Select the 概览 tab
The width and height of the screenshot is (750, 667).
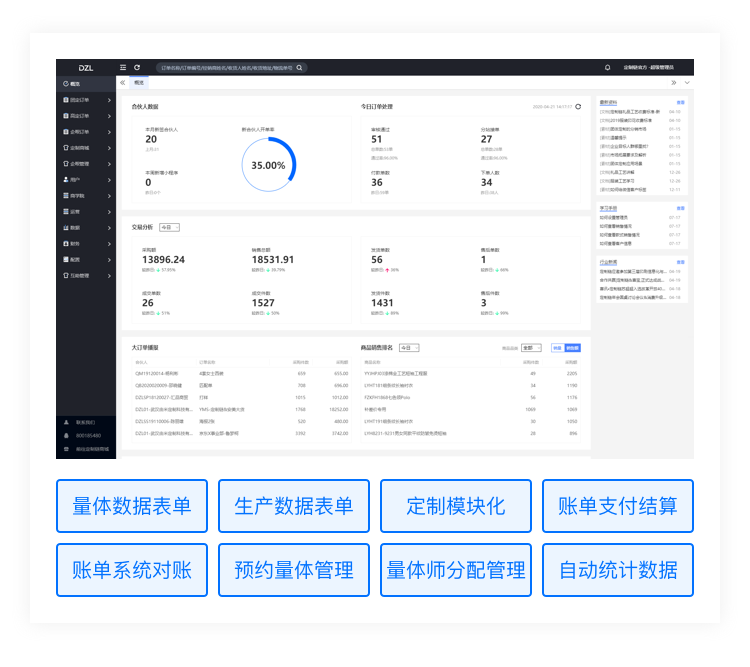pos(139,83)
